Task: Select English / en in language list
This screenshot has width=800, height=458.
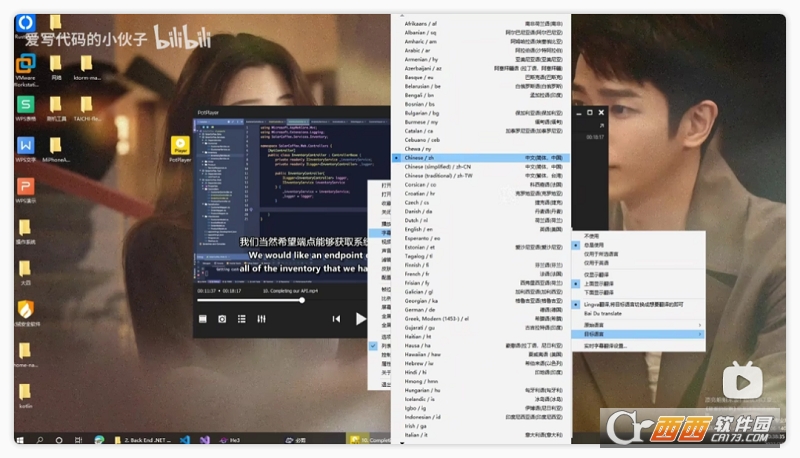Action: 481,230
